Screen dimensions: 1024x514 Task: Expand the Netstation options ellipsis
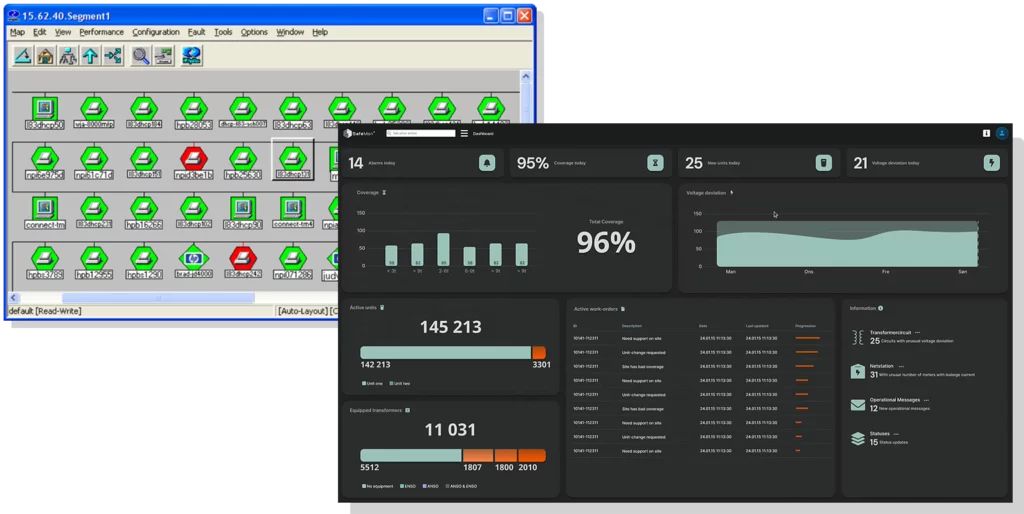point(902,366)
